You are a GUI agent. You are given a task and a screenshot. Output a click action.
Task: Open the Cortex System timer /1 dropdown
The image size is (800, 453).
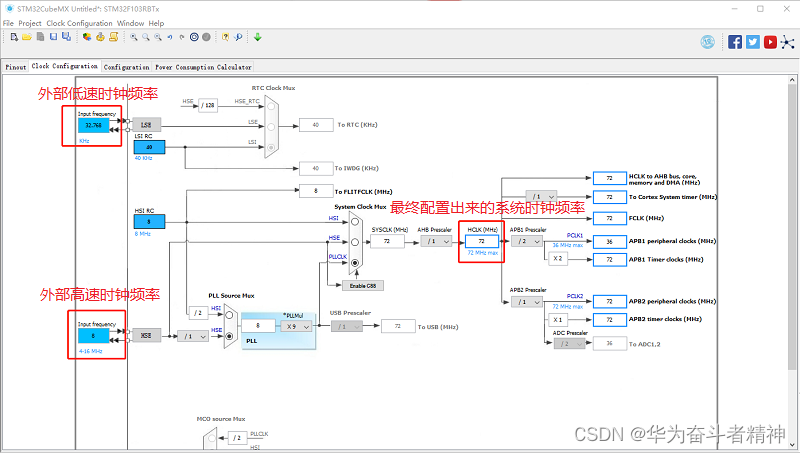541,196
